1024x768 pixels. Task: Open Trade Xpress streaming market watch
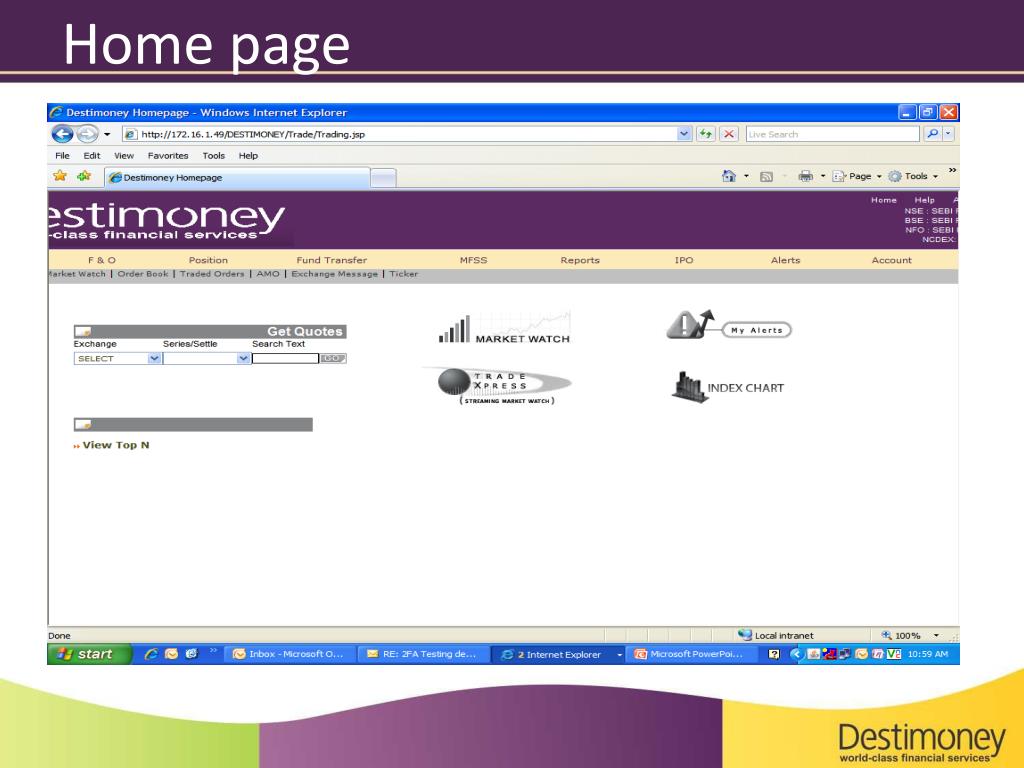(498, 386)
